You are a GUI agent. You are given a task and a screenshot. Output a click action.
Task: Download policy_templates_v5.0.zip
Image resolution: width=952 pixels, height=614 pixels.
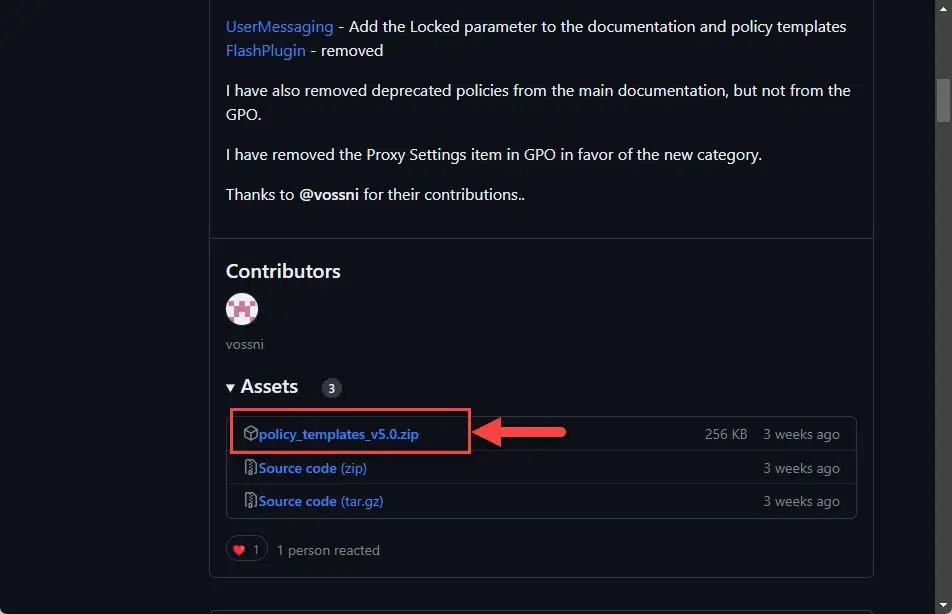tap(338, 434)
